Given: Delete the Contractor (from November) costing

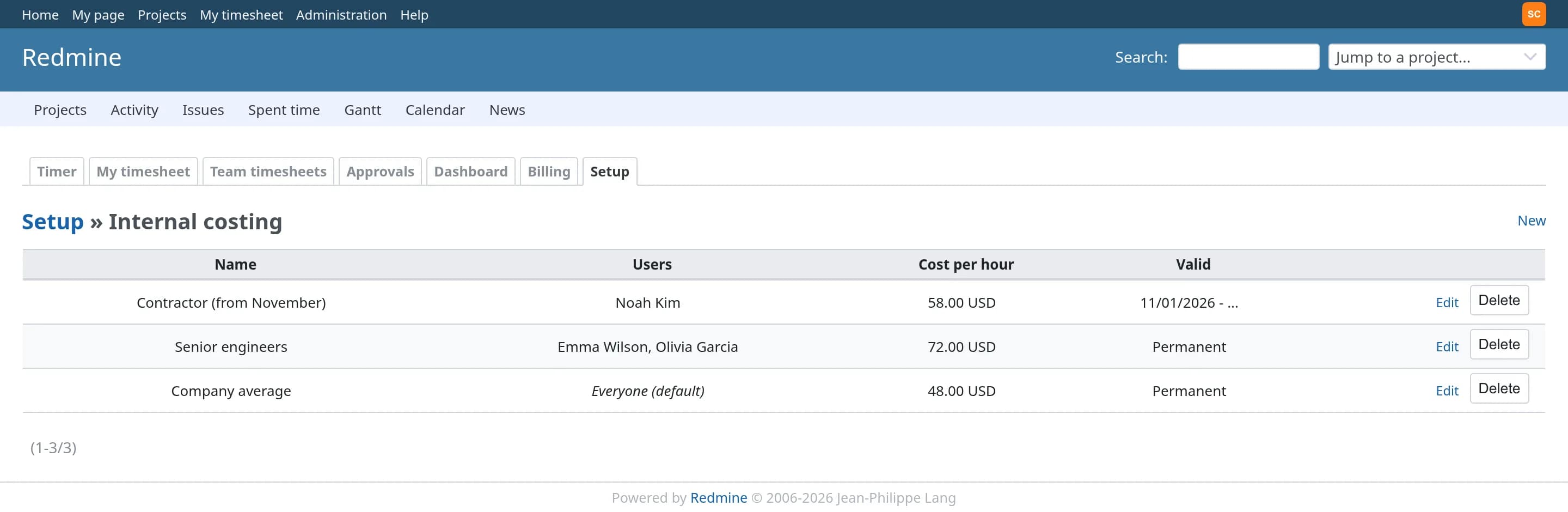Looking at the screenshot, I should (1499, 300).
